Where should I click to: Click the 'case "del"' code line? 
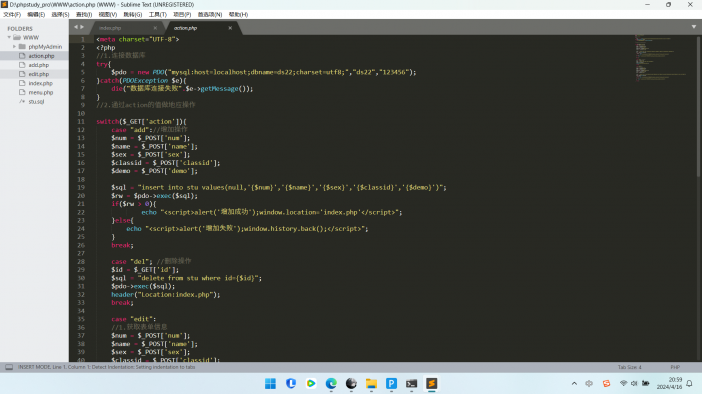[151, 261]
